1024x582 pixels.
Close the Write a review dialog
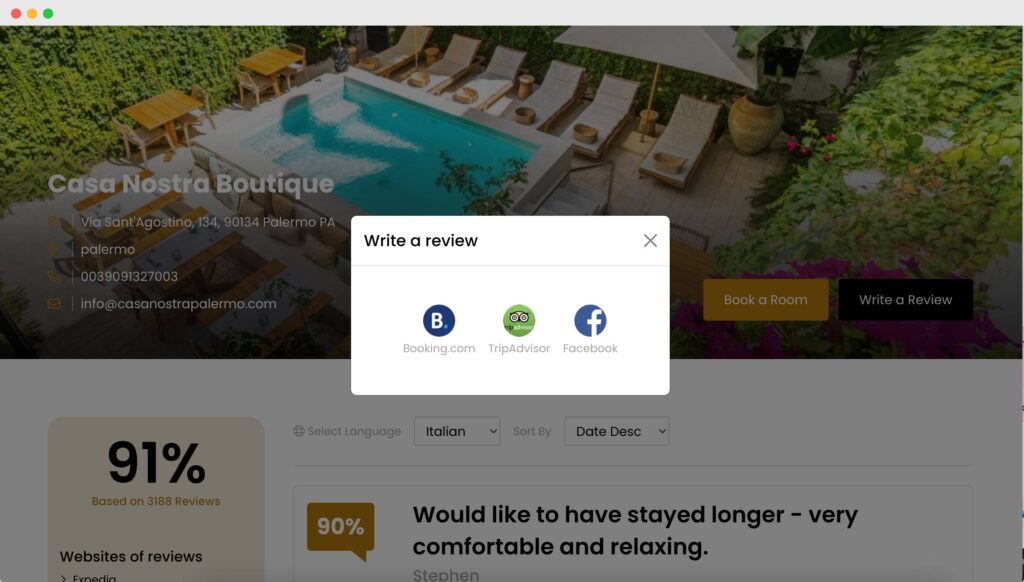click(x=650, y=240)
